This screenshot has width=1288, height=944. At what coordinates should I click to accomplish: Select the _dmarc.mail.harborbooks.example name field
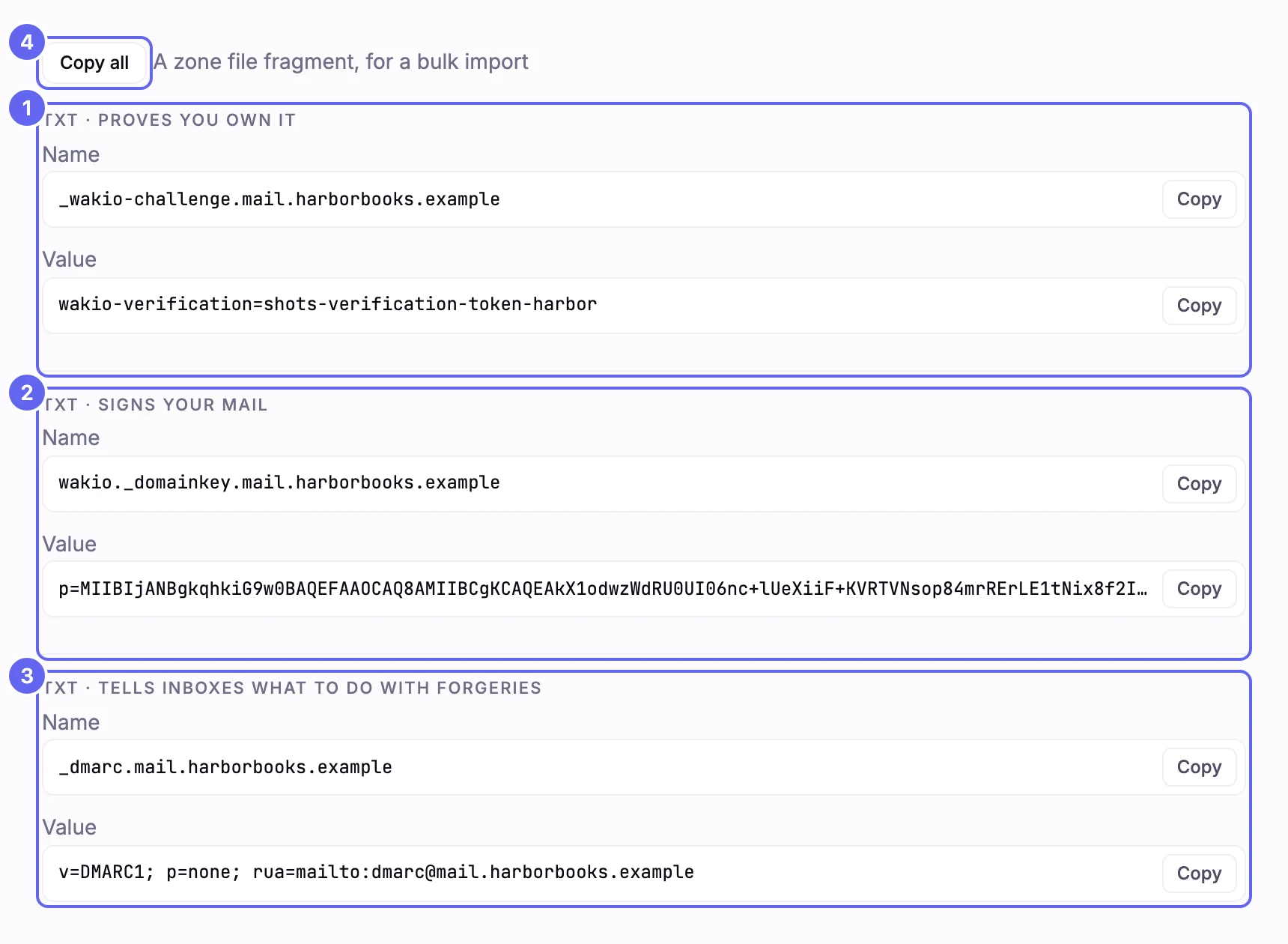pos(643,767)
